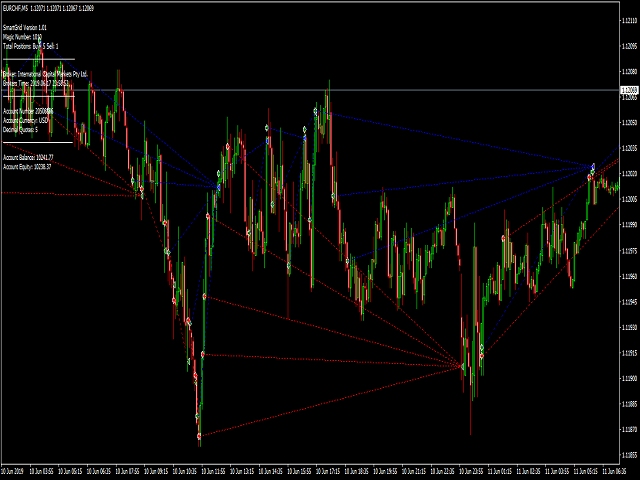Image resolution: width=640 pixels, height=480 pixels.
Task: Click the 10 Jun 2019 time label
Action: point(13,471)
